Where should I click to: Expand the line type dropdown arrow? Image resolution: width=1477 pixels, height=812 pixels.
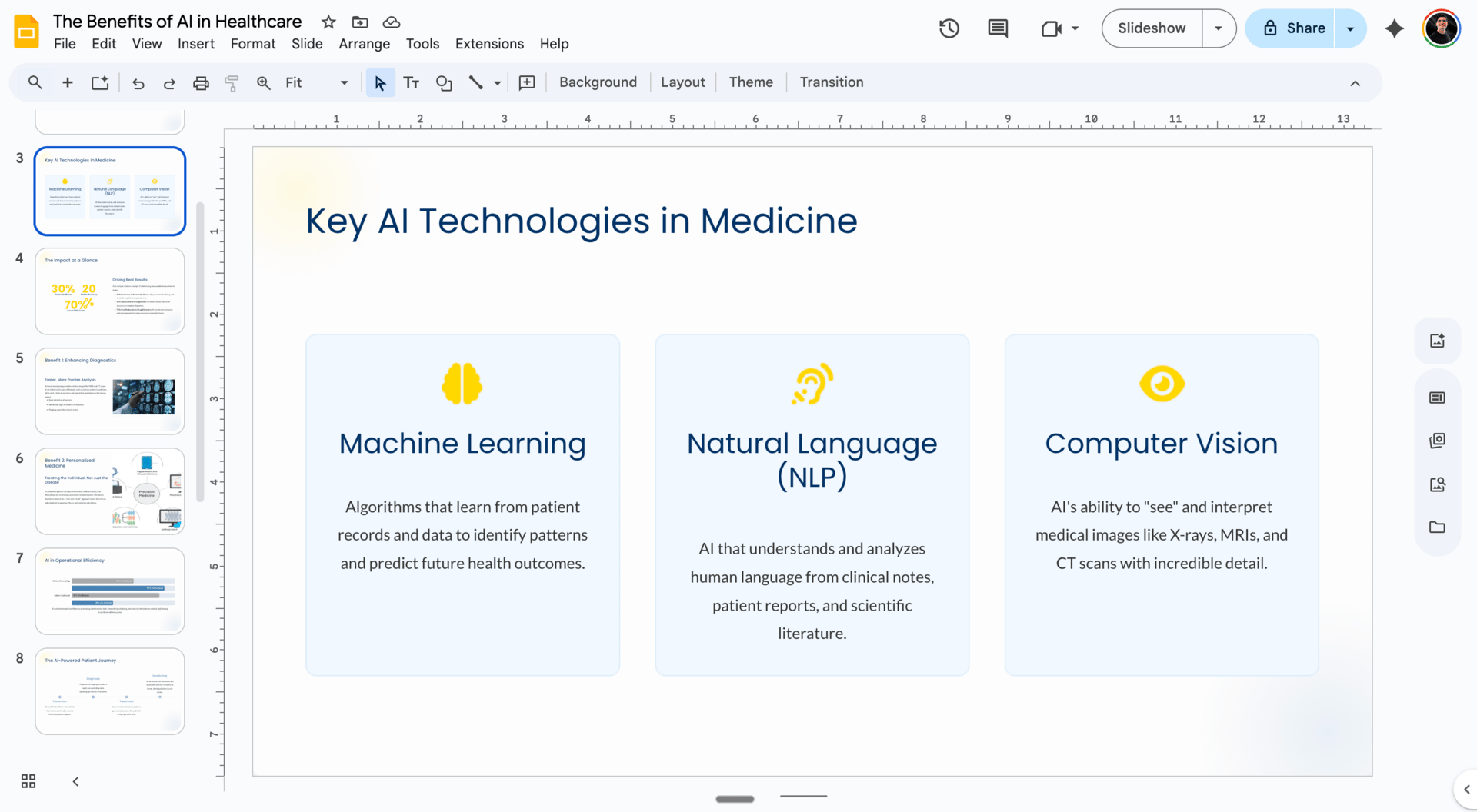pyautogui.click(x=498, y=82)
